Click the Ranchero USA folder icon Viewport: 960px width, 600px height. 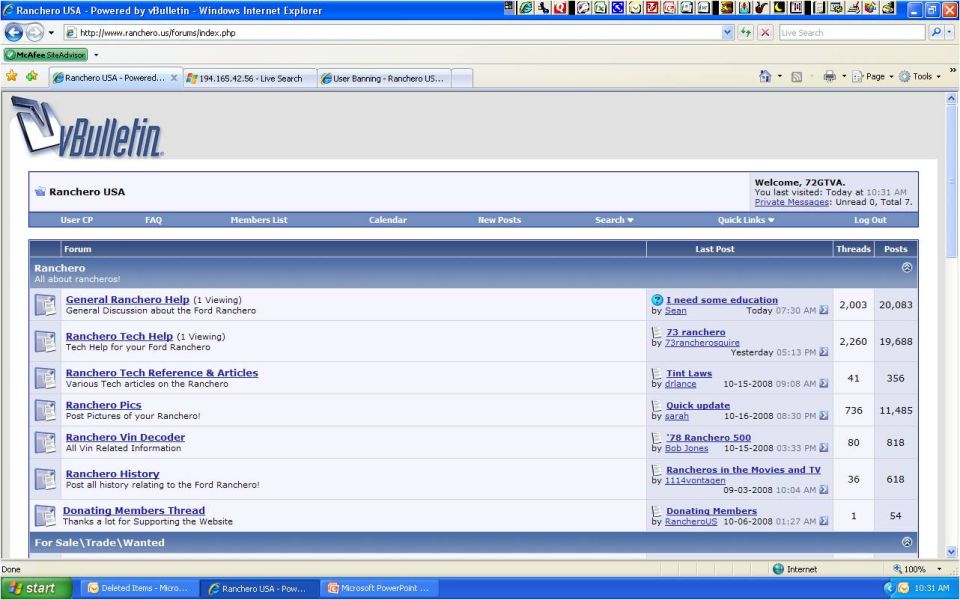(40, 192)
